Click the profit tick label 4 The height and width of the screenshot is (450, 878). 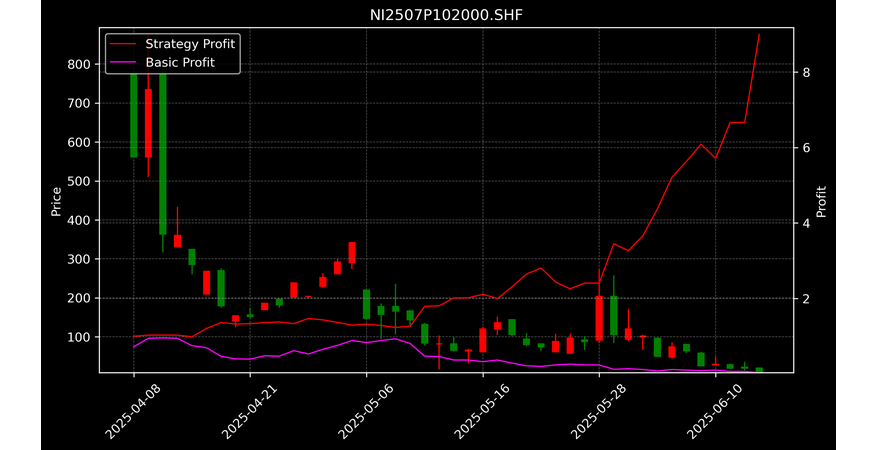coord(806,223)
